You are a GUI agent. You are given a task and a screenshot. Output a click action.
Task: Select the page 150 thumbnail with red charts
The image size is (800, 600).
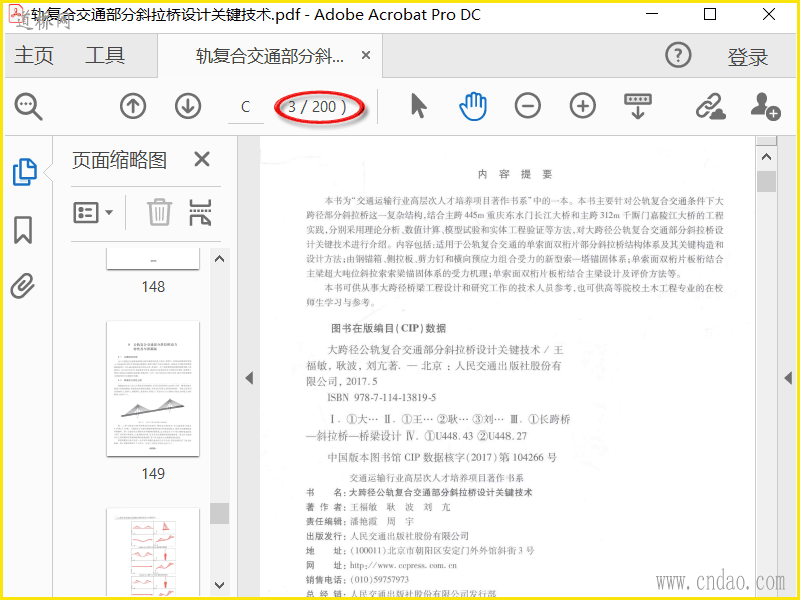[x=153, y=552]
